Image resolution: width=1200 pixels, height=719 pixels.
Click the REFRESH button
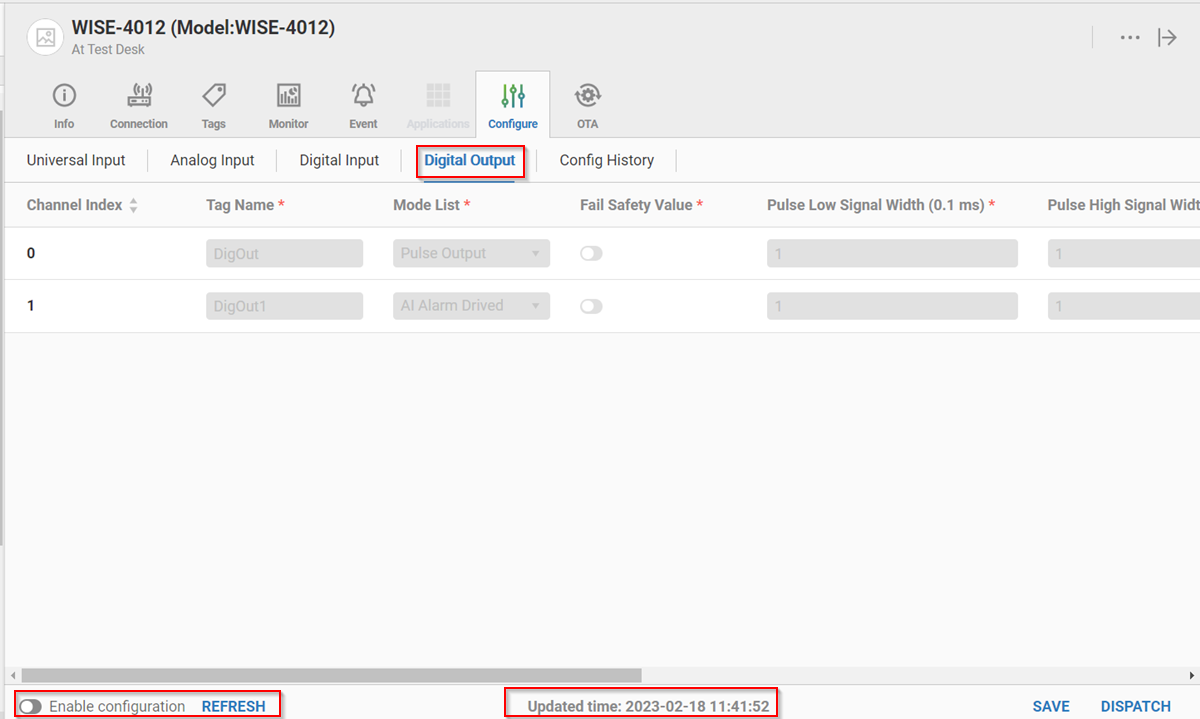pos(233,707)
